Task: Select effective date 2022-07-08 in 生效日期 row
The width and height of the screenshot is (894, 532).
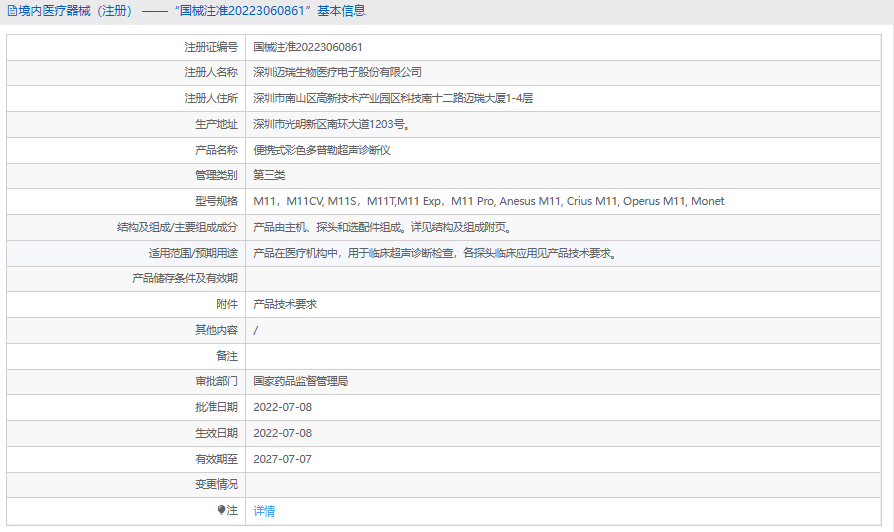Action: 283,433
